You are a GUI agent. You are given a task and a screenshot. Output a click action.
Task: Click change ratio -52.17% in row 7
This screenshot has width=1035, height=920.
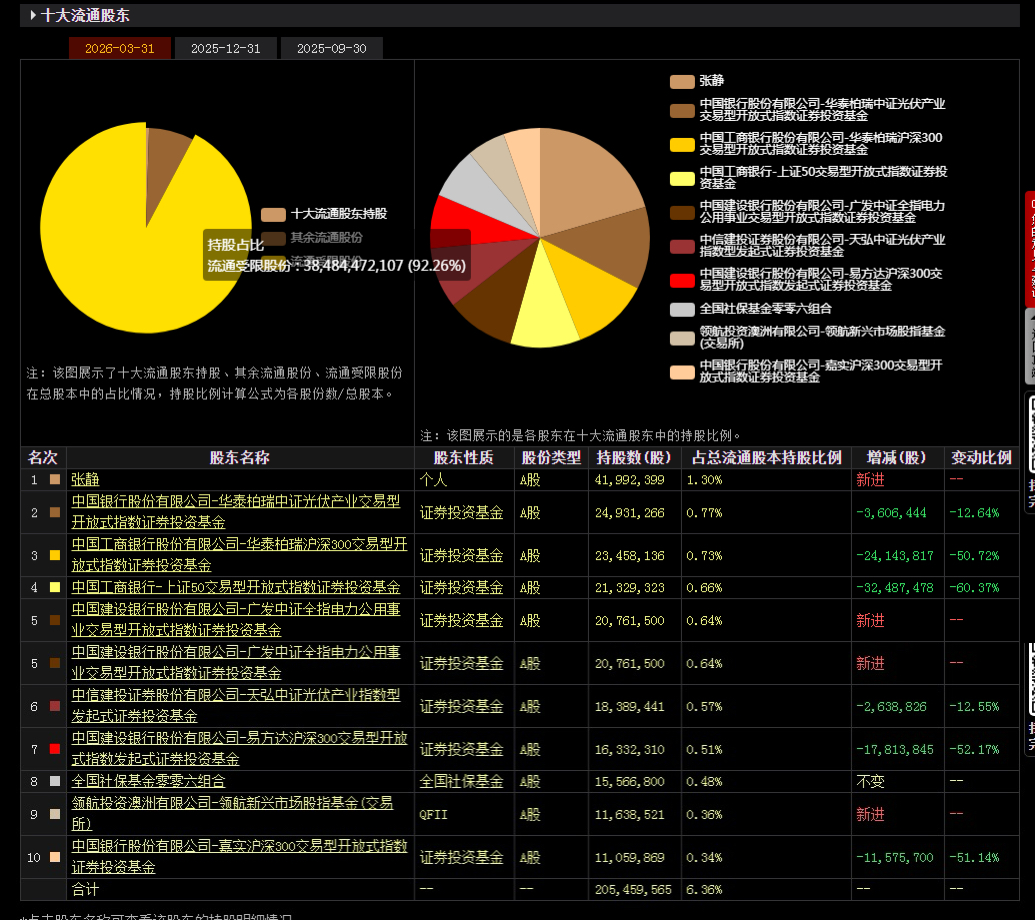pyautogui.click(x=974, y=749)
